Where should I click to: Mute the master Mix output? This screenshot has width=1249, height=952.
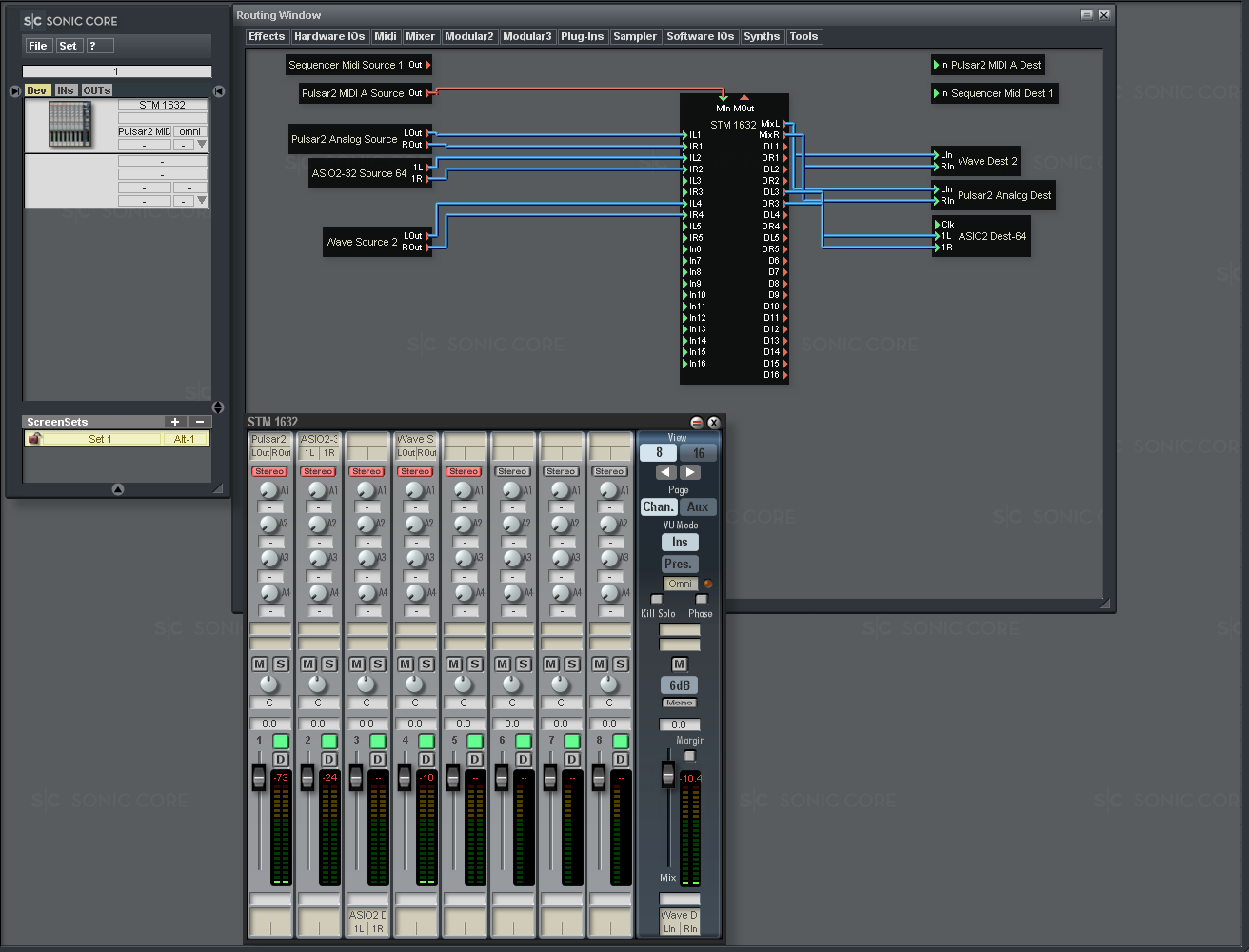coord(679,664)
